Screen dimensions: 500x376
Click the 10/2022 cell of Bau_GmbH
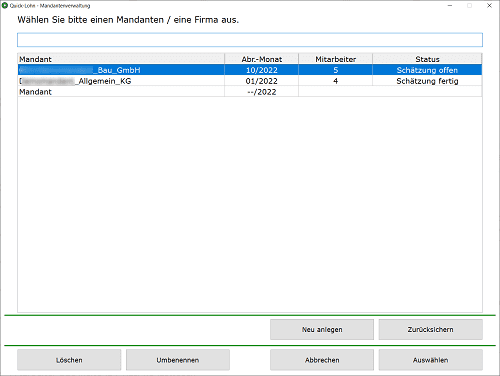262,70
